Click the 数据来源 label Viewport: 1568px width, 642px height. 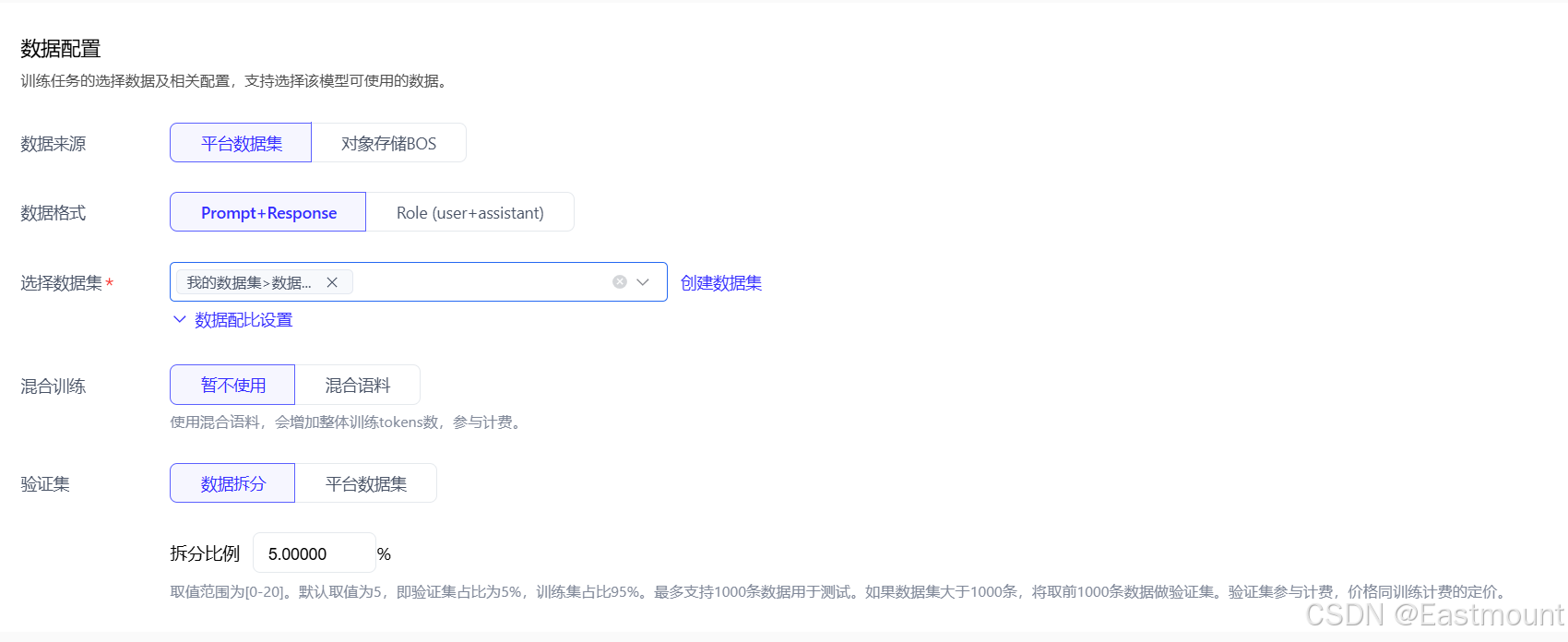pyautogui.click(x=53, y=144)
